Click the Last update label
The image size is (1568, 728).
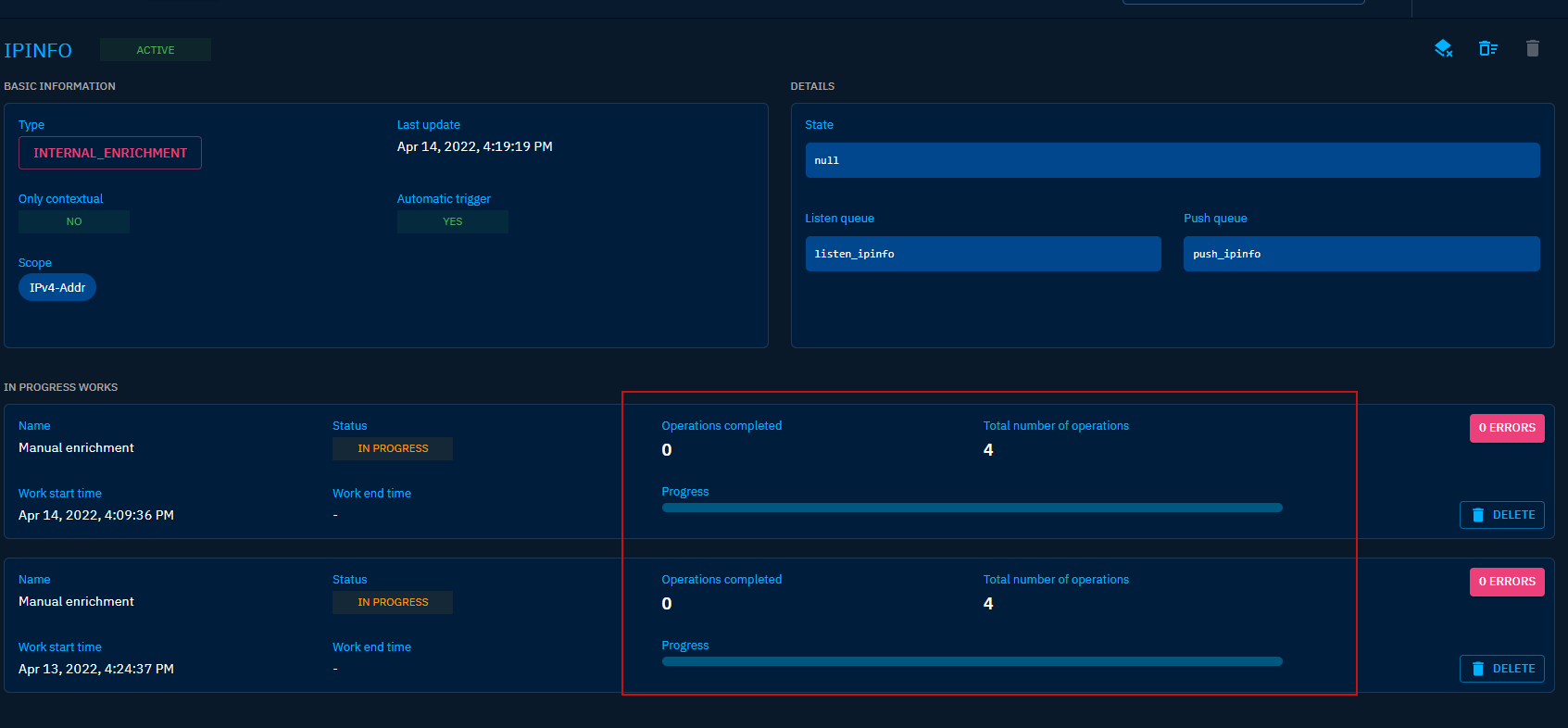(429, 125)
